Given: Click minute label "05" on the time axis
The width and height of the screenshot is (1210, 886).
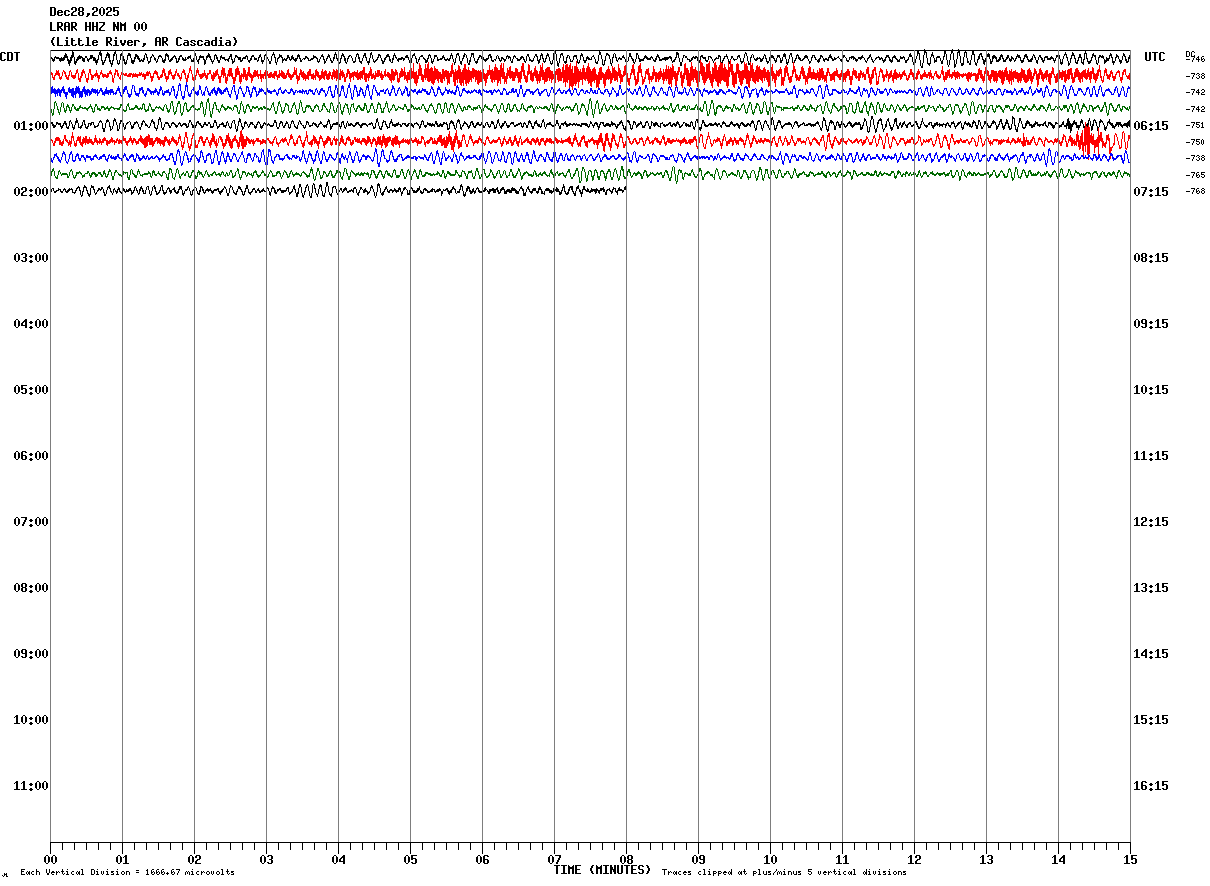Looking at the screenshot, I should point(410,859).
